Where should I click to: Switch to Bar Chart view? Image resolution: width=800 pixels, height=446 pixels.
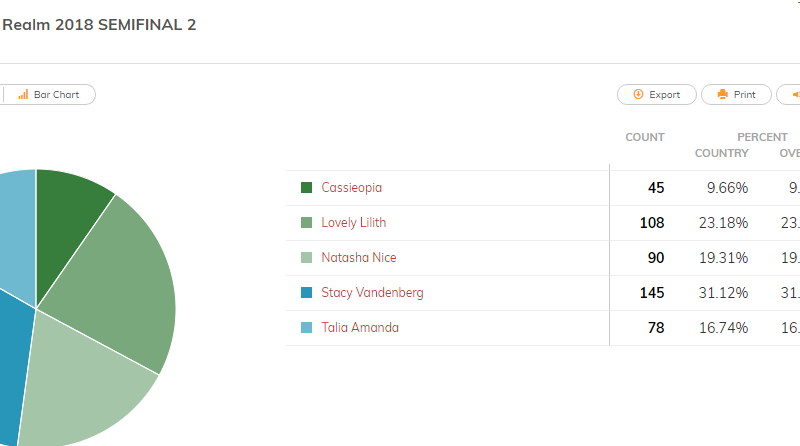(49, 94)
